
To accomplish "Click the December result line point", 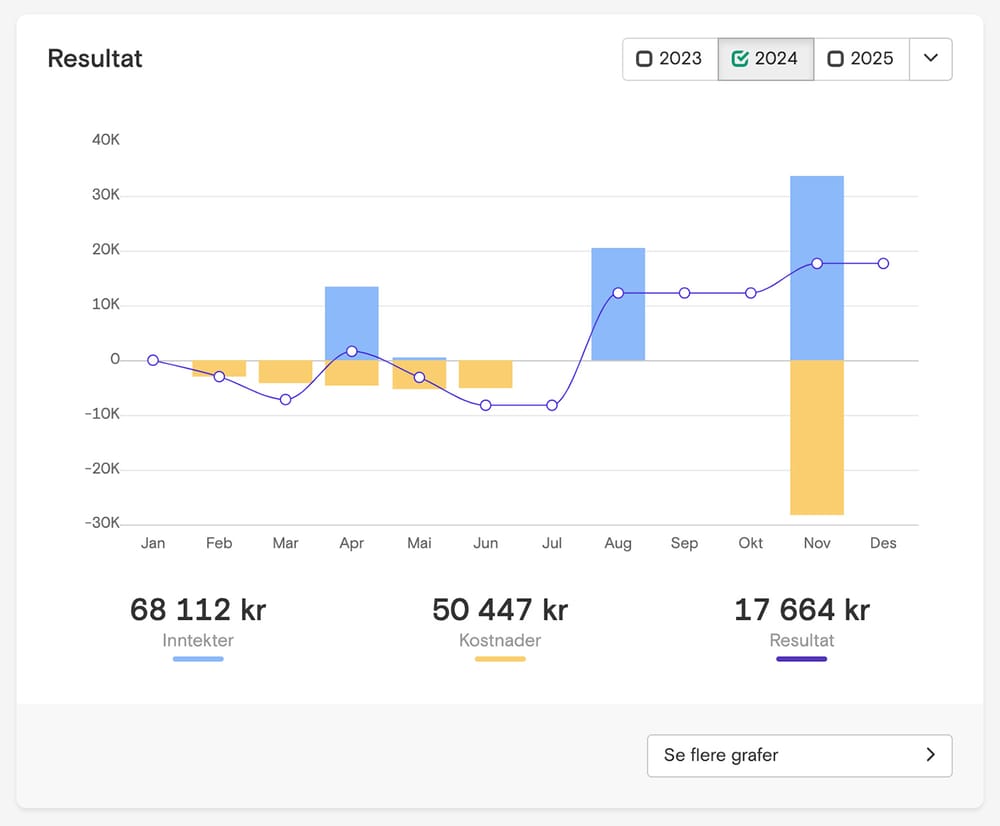I will (883, 263).
